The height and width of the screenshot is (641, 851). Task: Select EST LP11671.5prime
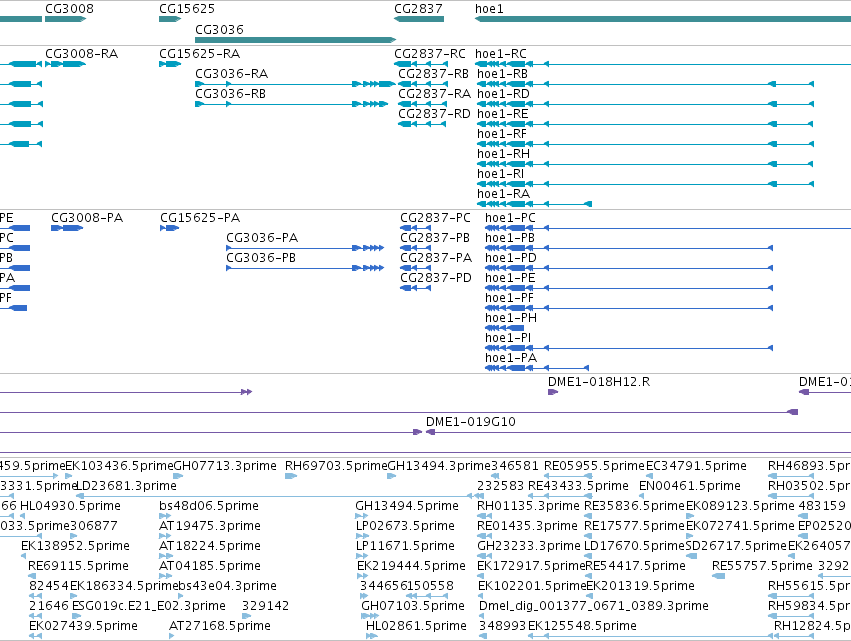(362, 556)
